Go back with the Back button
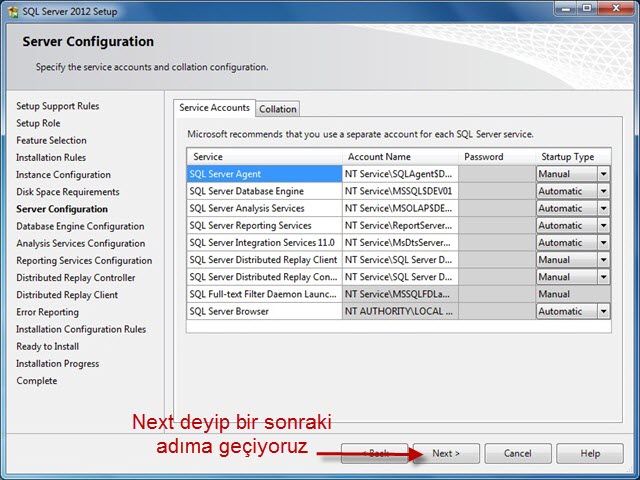 (x=374, y=453)
